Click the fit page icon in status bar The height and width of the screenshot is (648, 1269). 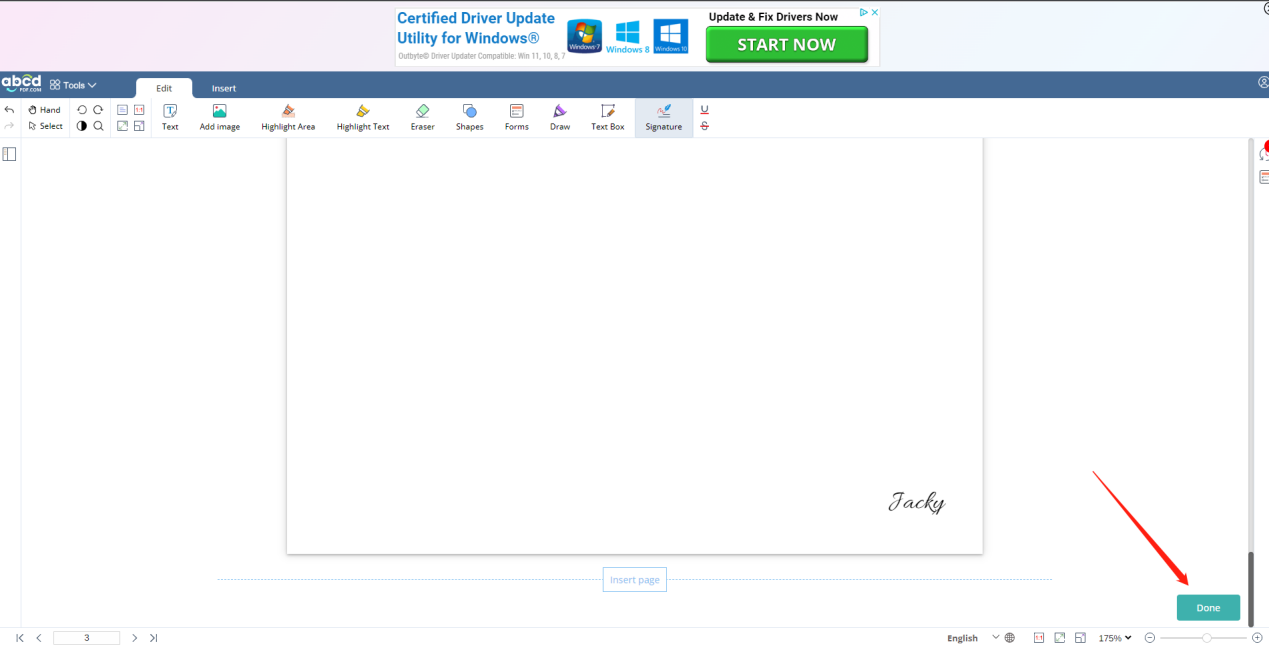tap(1060, 638)
